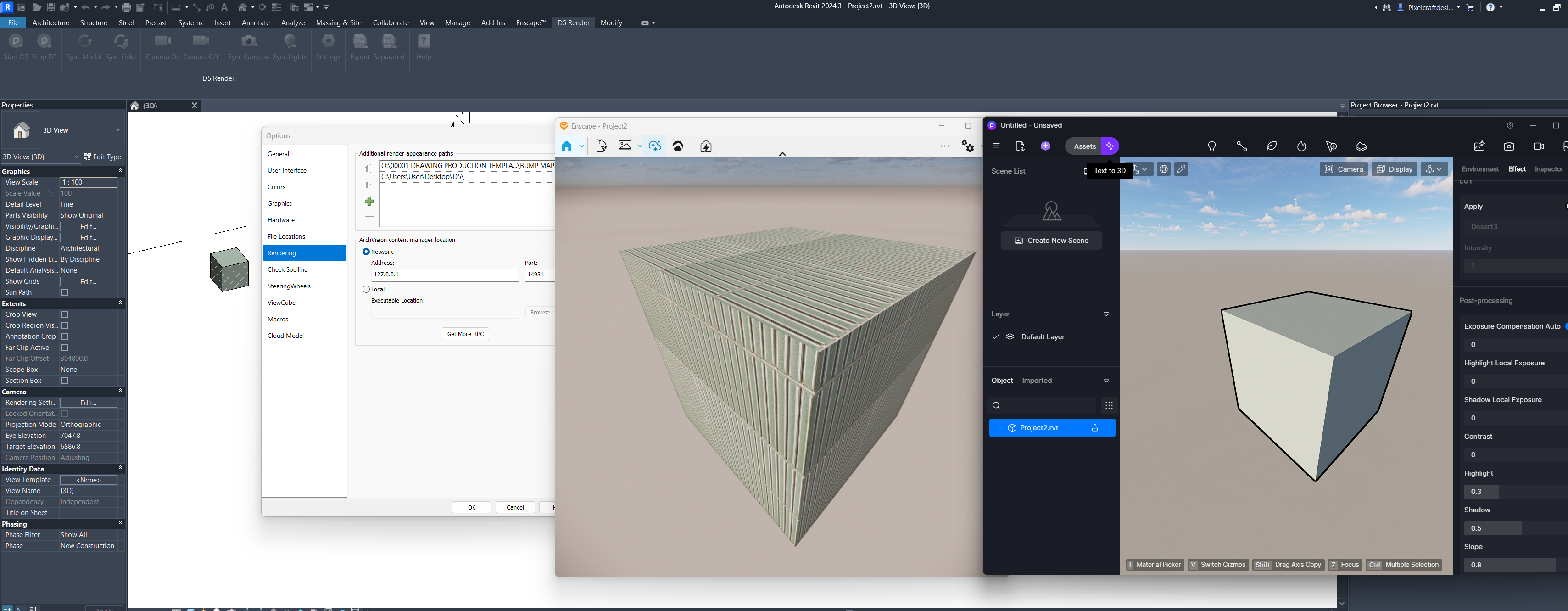
Task: Click the D5 Display viewport button
Action: [x=1394, y=169]
